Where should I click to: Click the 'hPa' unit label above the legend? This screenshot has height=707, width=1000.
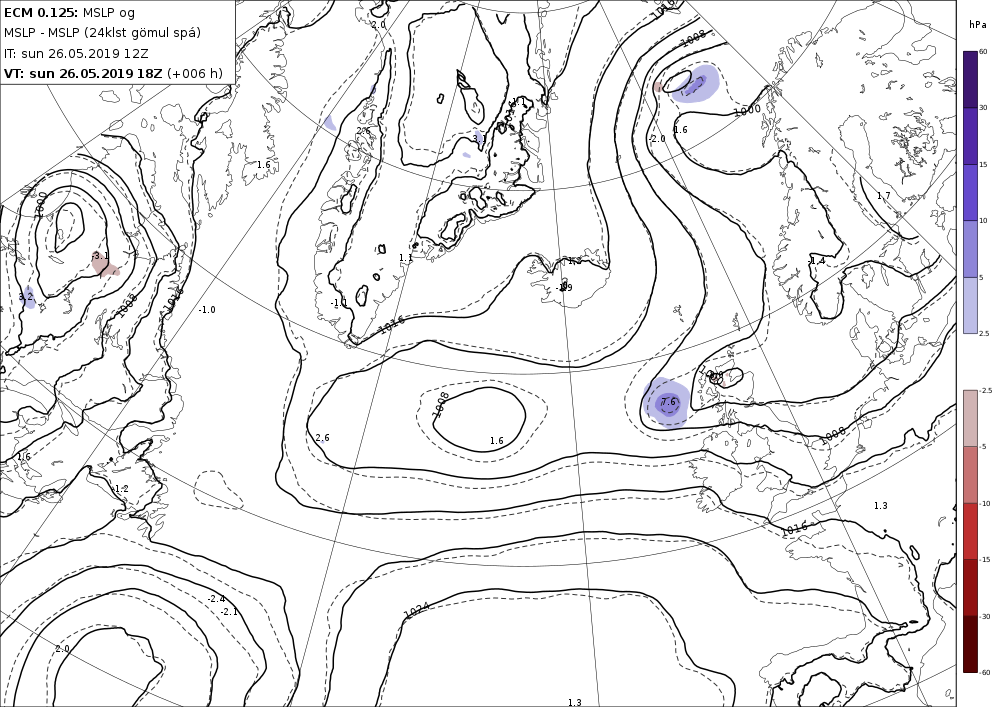pos(976,25)
